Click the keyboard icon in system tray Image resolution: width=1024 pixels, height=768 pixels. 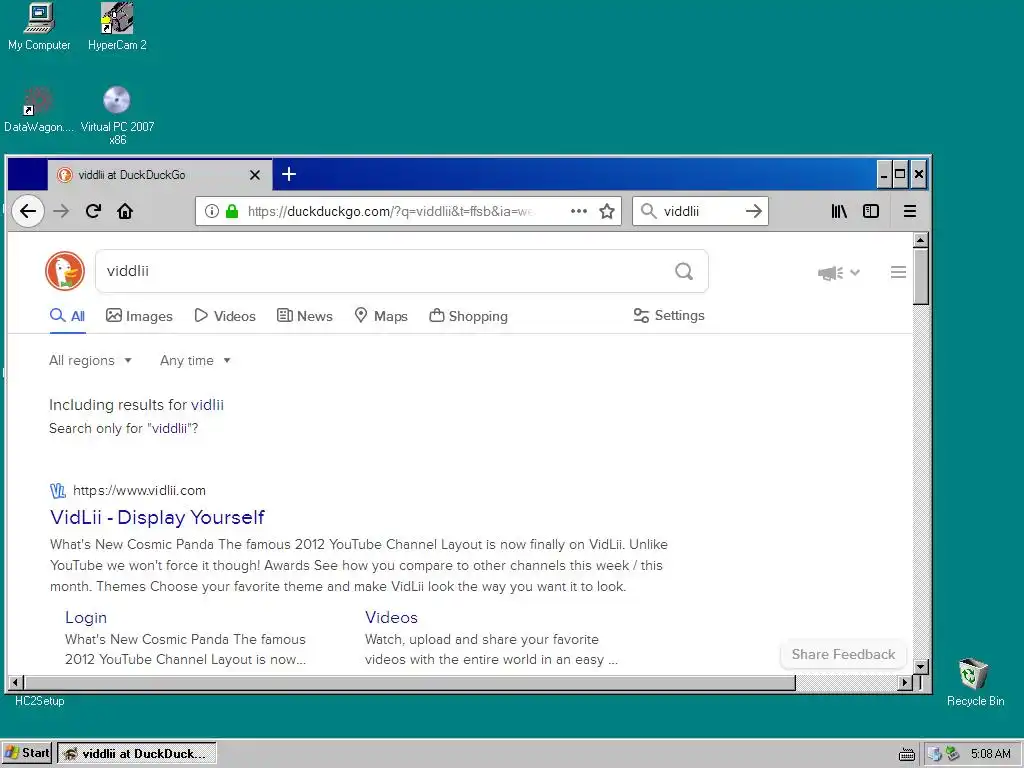906,754
